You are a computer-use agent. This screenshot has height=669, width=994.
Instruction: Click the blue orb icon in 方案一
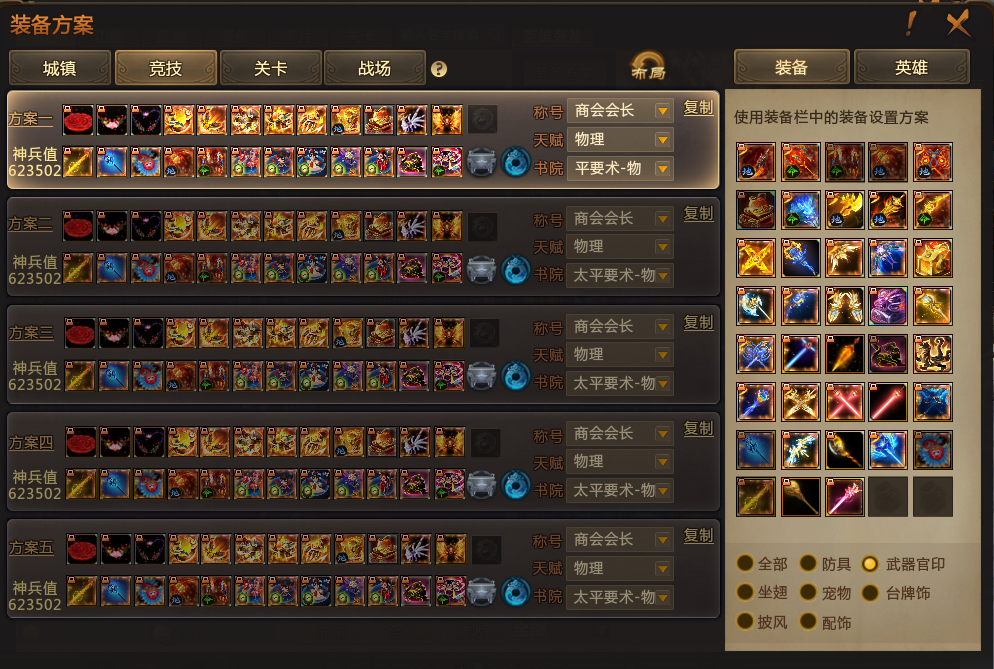point(515,162)
